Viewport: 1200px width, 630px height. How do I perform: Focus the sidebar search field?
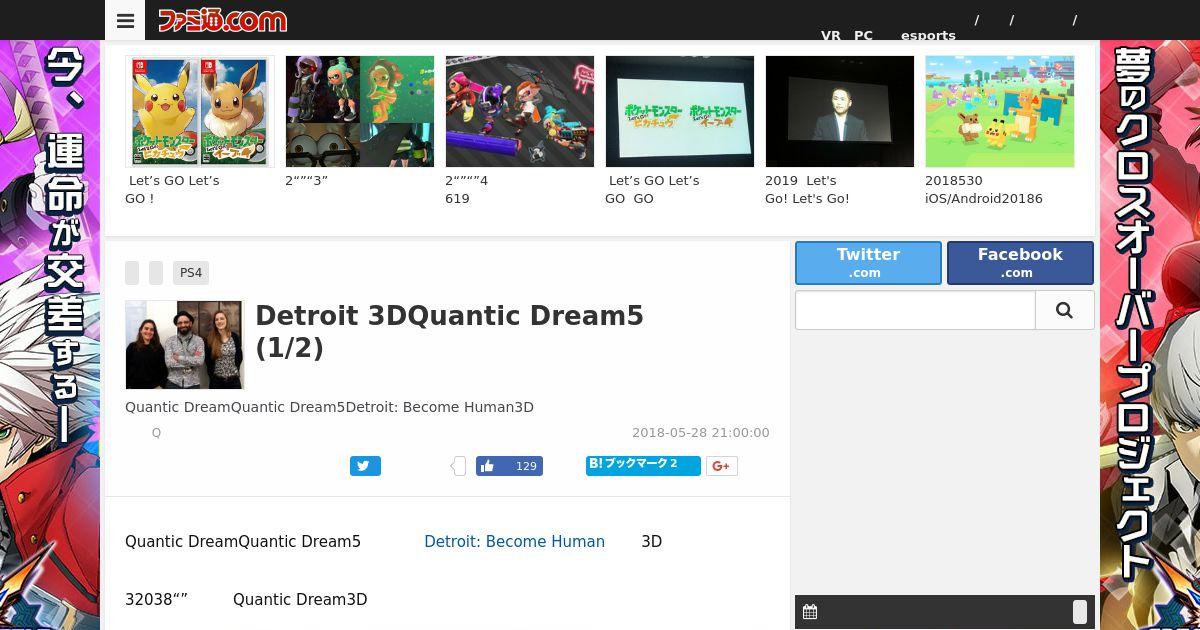(915, 310)
